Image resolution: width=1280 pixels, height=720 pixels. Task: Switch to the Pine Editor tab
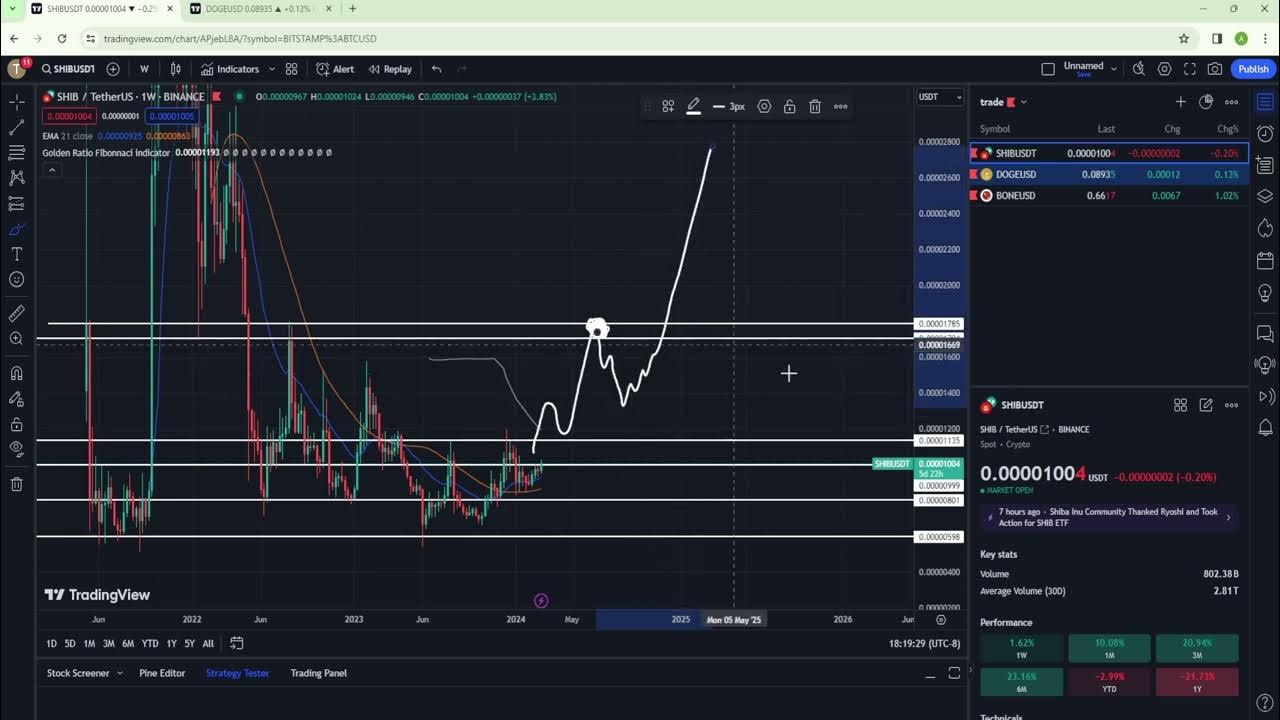click(162, 673)
